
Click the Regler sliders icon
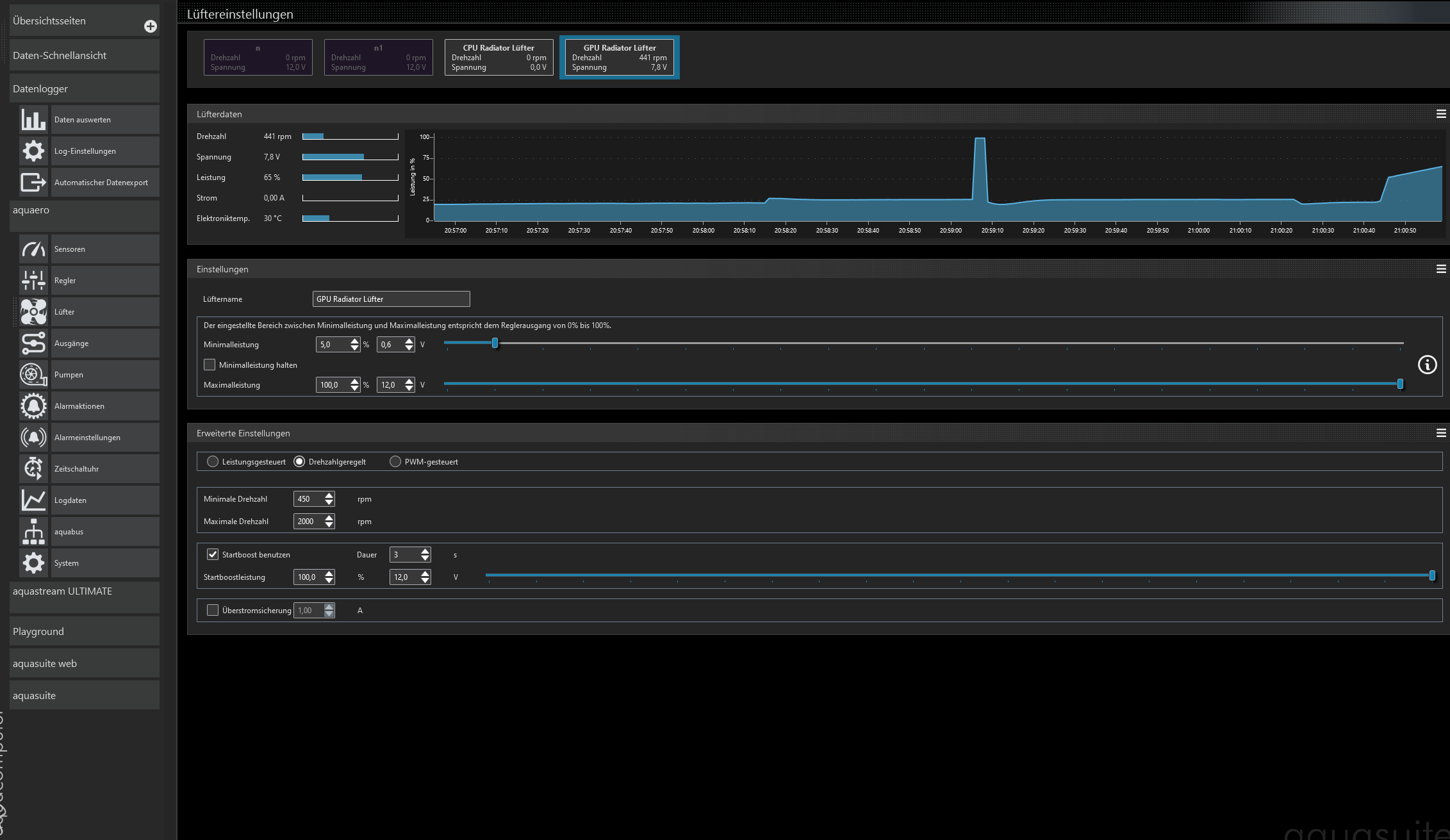(33, 281)
